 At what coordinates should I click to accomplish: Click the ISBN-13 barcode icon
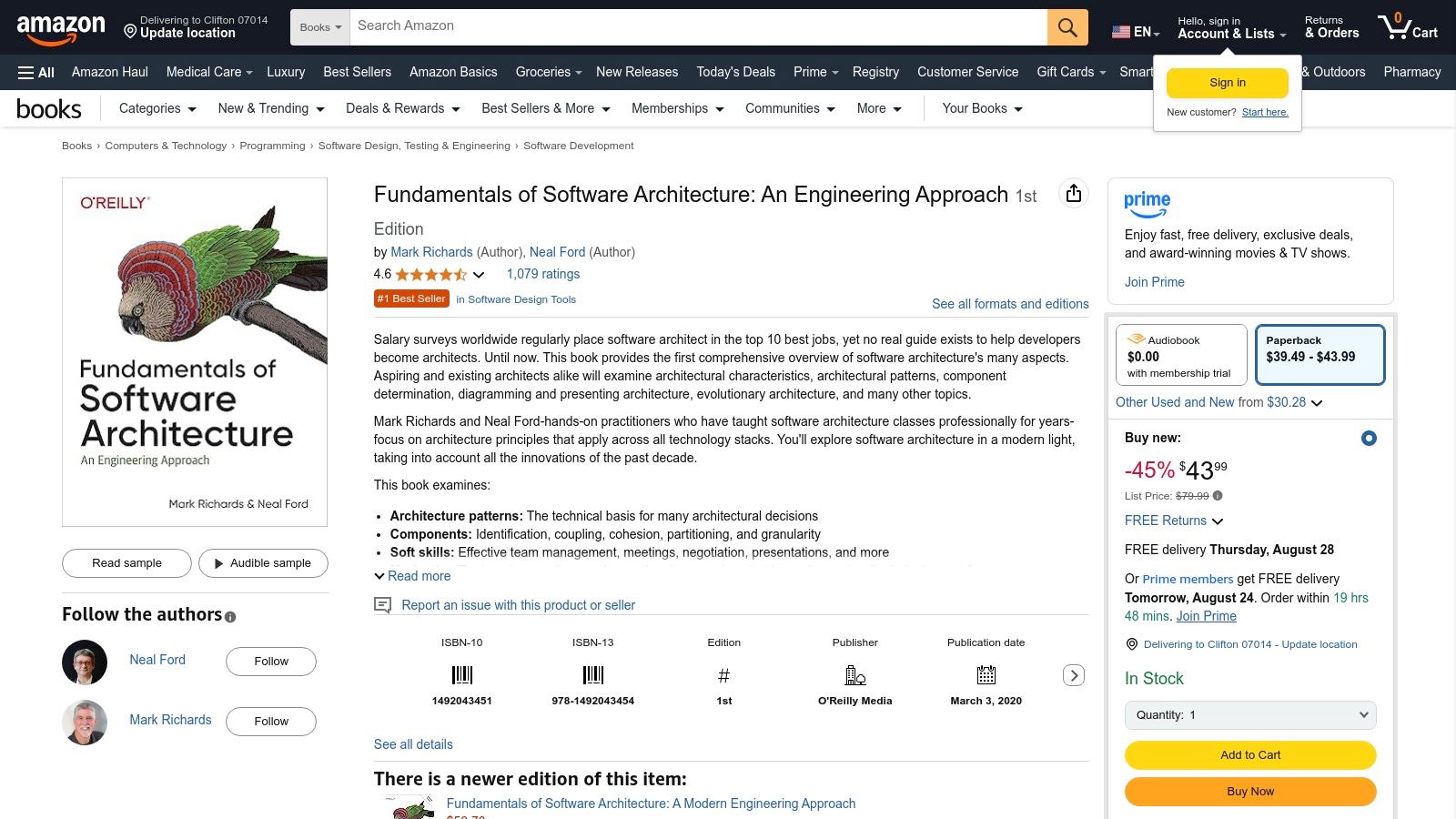[x=593, y=675]
